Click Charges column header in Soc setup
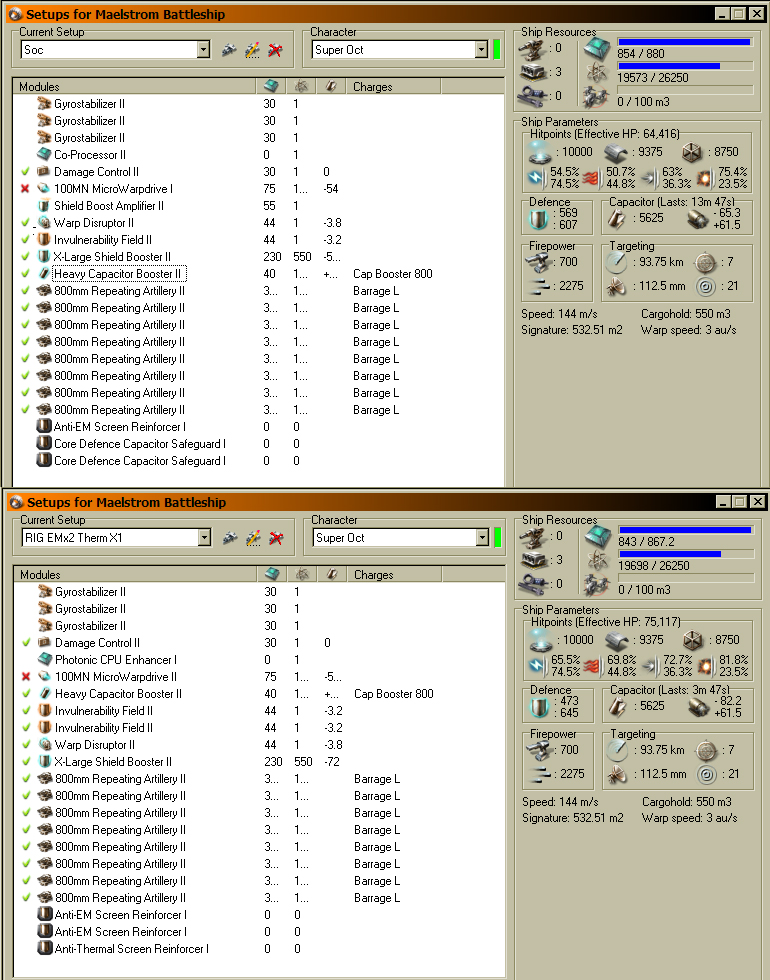 [394, 86]
